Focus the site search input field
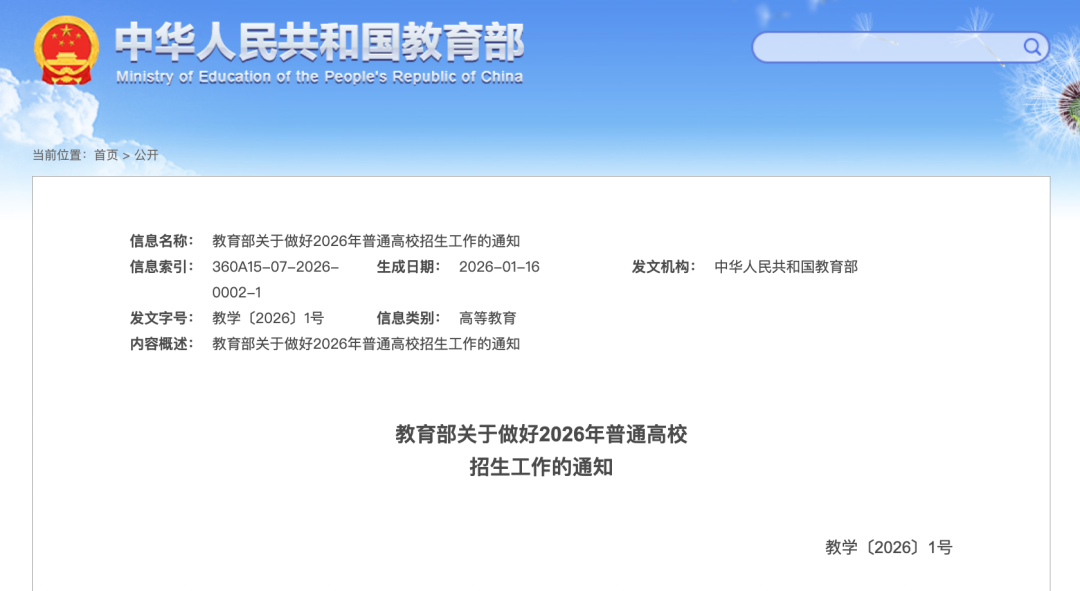Viewport: 1080px width, 591px height. click(x=900, y=48)
